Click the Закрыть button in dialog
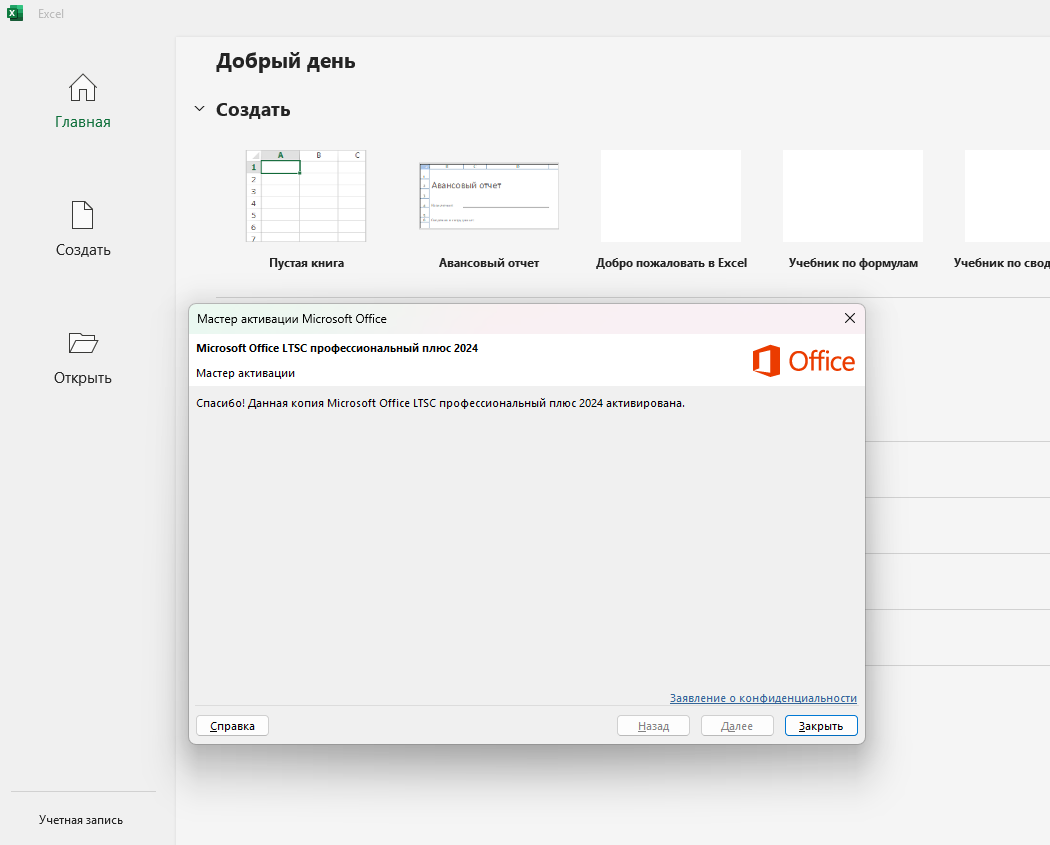The image size is (1050, 845). point(821,726)
